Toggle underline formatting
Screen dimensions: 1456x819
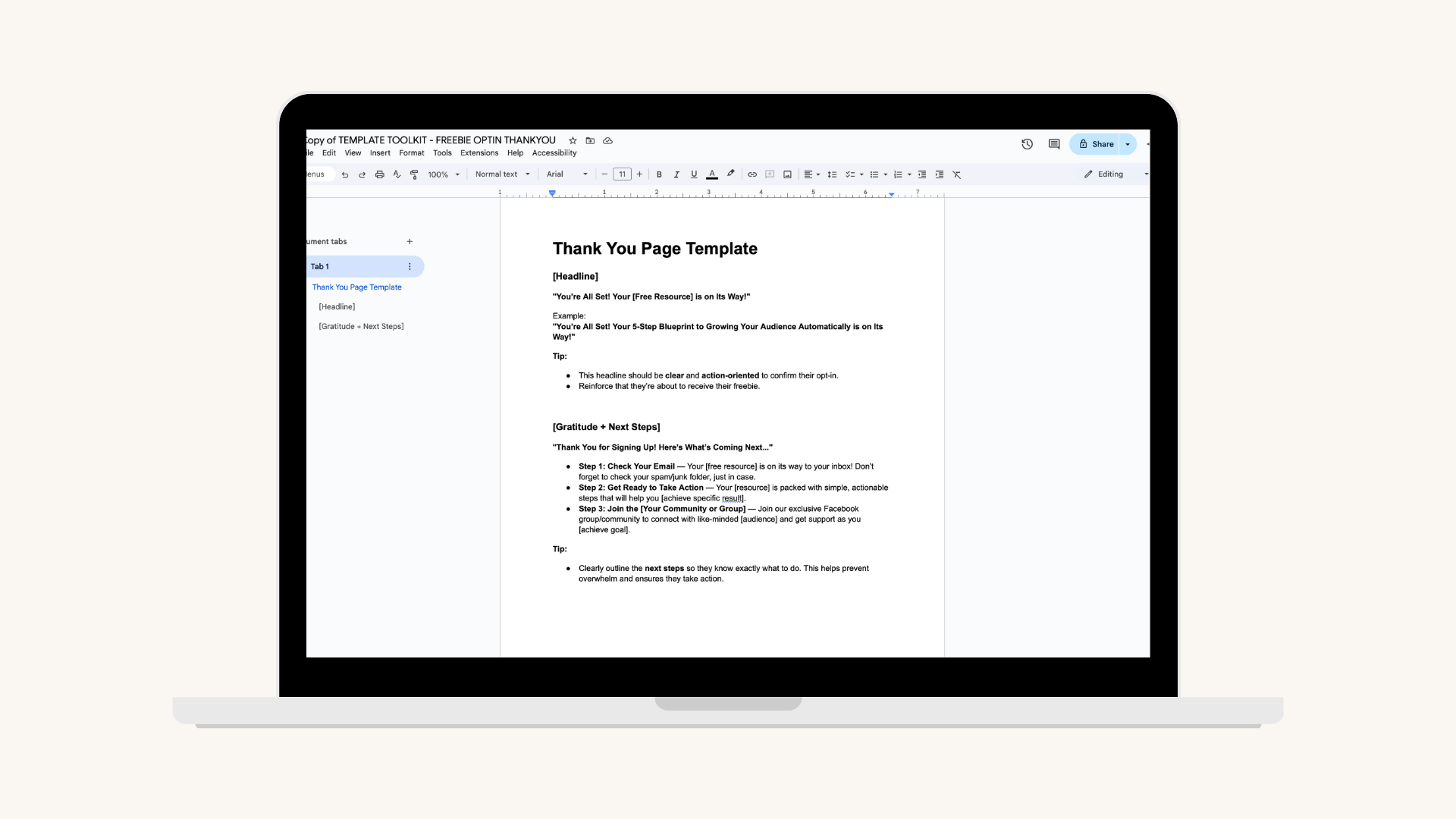[694, 174]
